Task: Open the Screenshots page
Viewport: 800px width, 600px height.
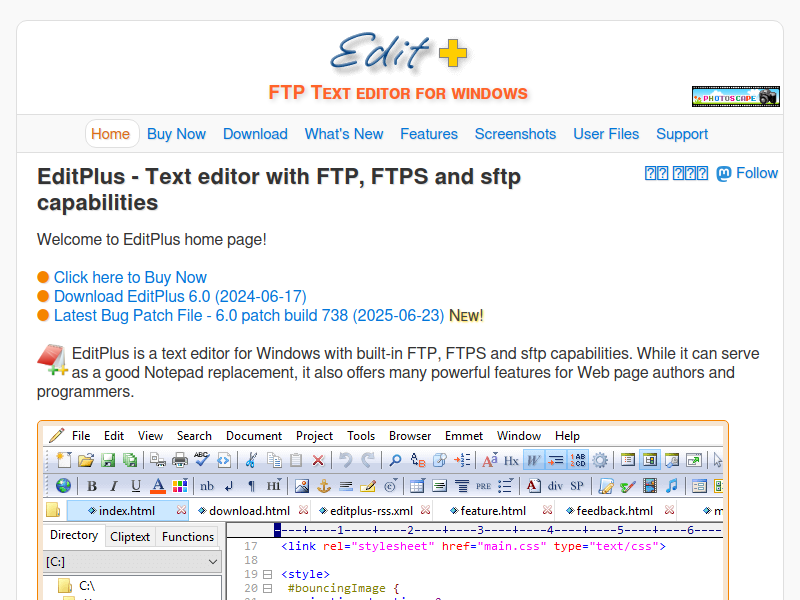Action: 515,134
